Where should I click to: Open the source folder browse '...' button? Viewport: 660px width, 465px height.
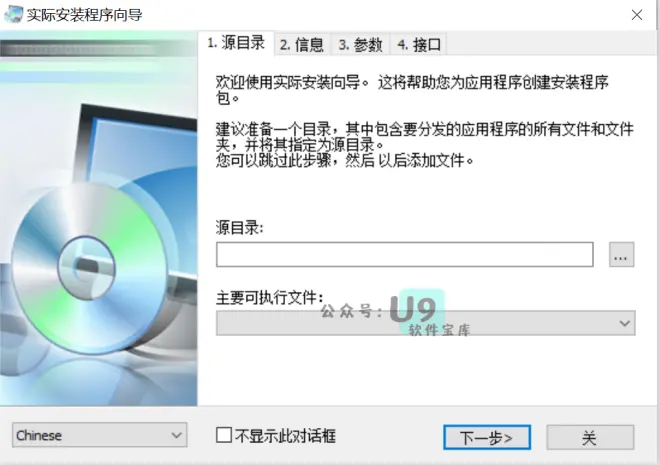click(x=621, y=255)
